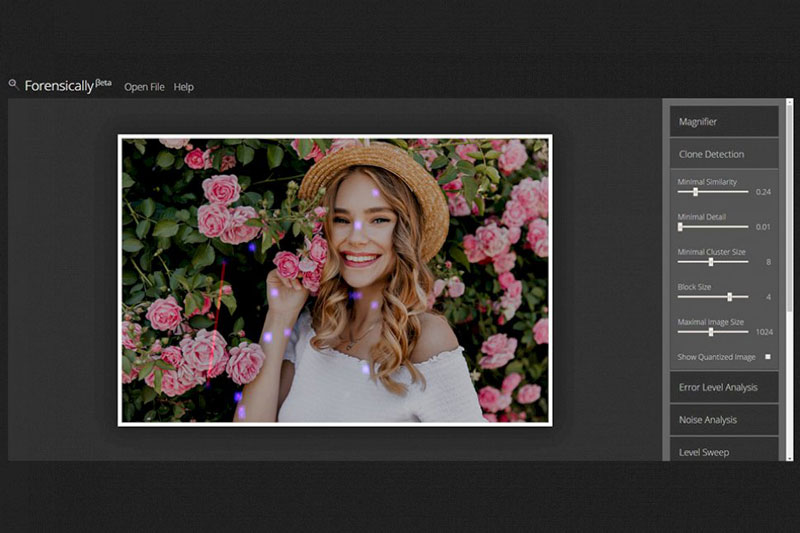
Task: Expand the Level Sweep panel
Action: 724,451
